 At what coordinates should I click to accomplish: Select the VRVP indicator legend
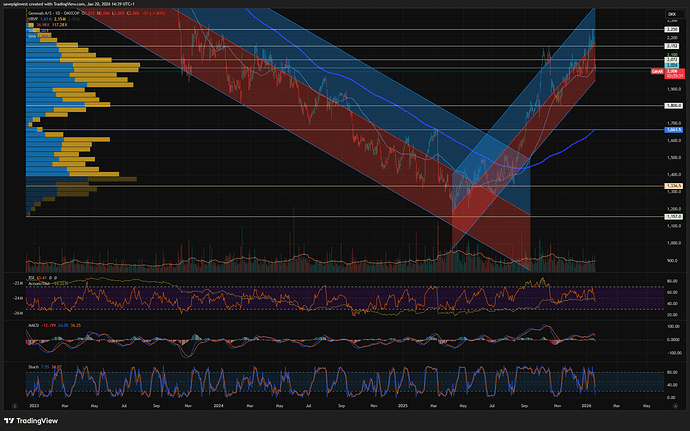(33, 19)
